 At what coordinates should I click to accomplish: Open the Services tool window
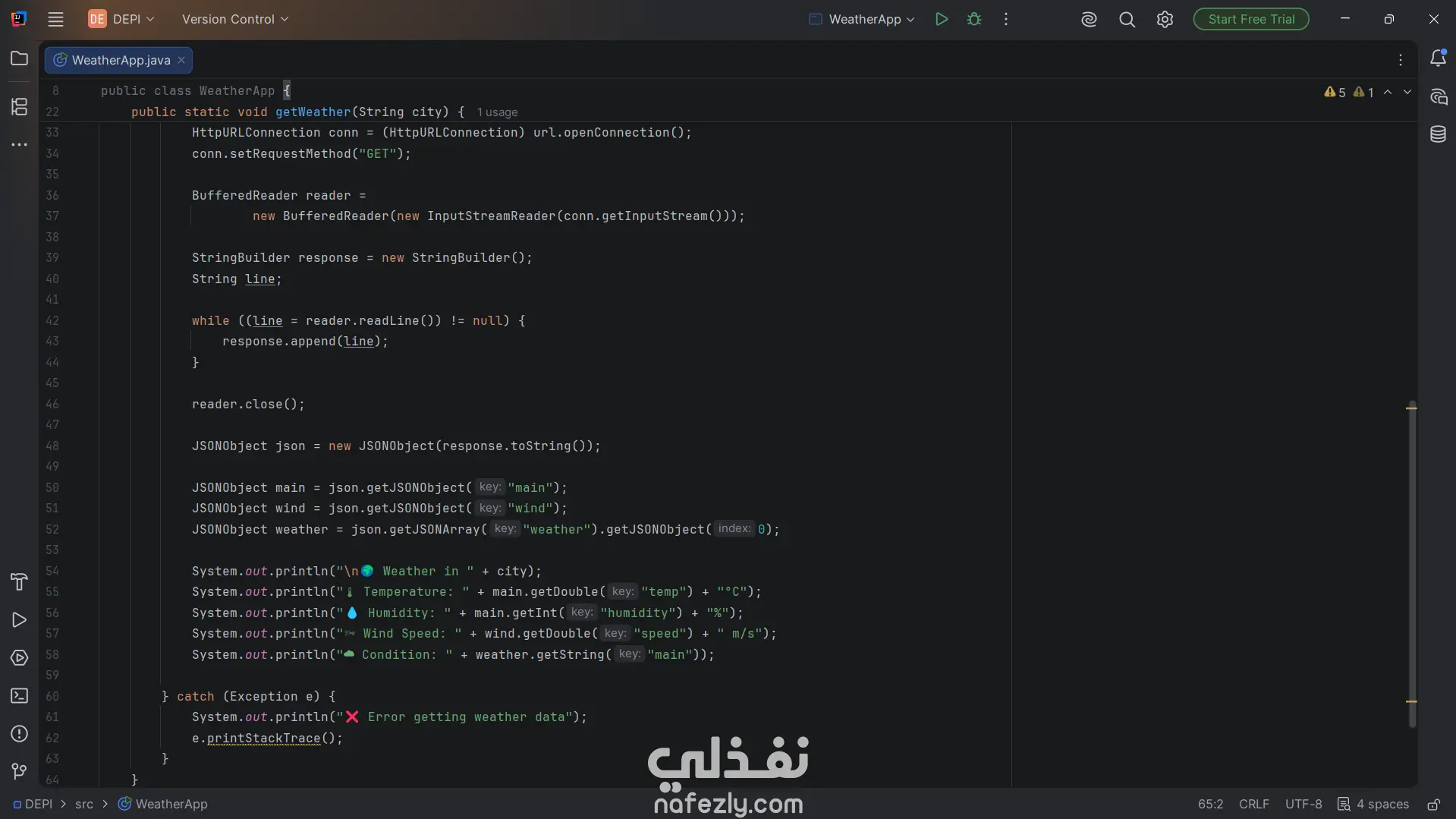[x=20, y=658]
